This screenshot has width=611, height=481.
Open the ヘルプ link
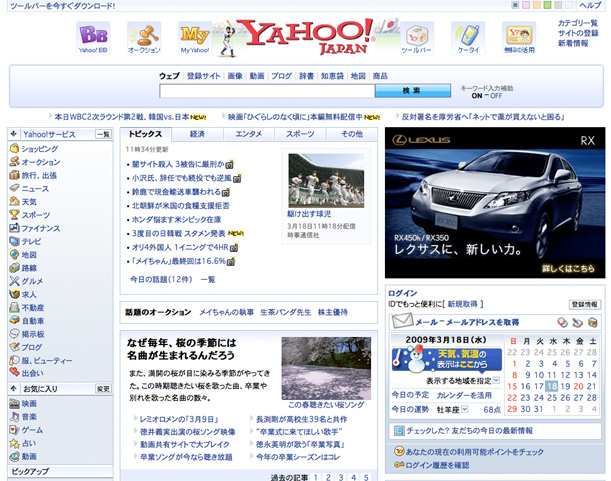pyautogui.click(x=590, y=5)
